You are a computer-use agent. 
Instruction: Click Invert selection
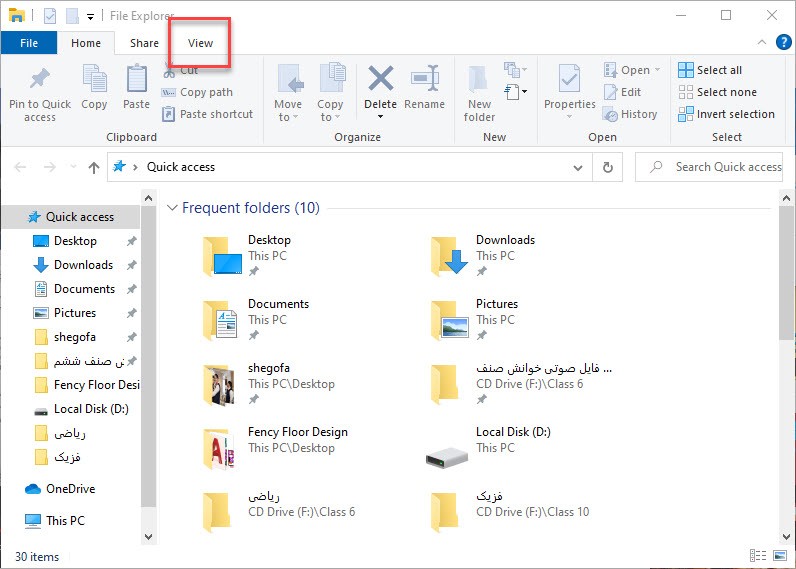click(726, 114)
